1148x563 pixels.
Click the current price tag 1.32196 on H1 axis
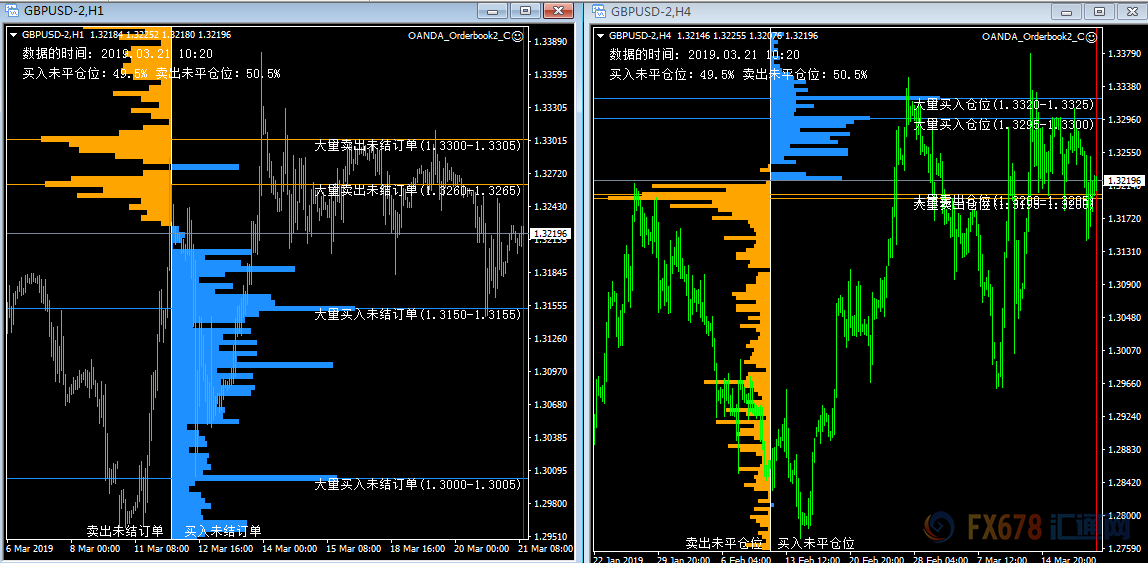[550, 233]
